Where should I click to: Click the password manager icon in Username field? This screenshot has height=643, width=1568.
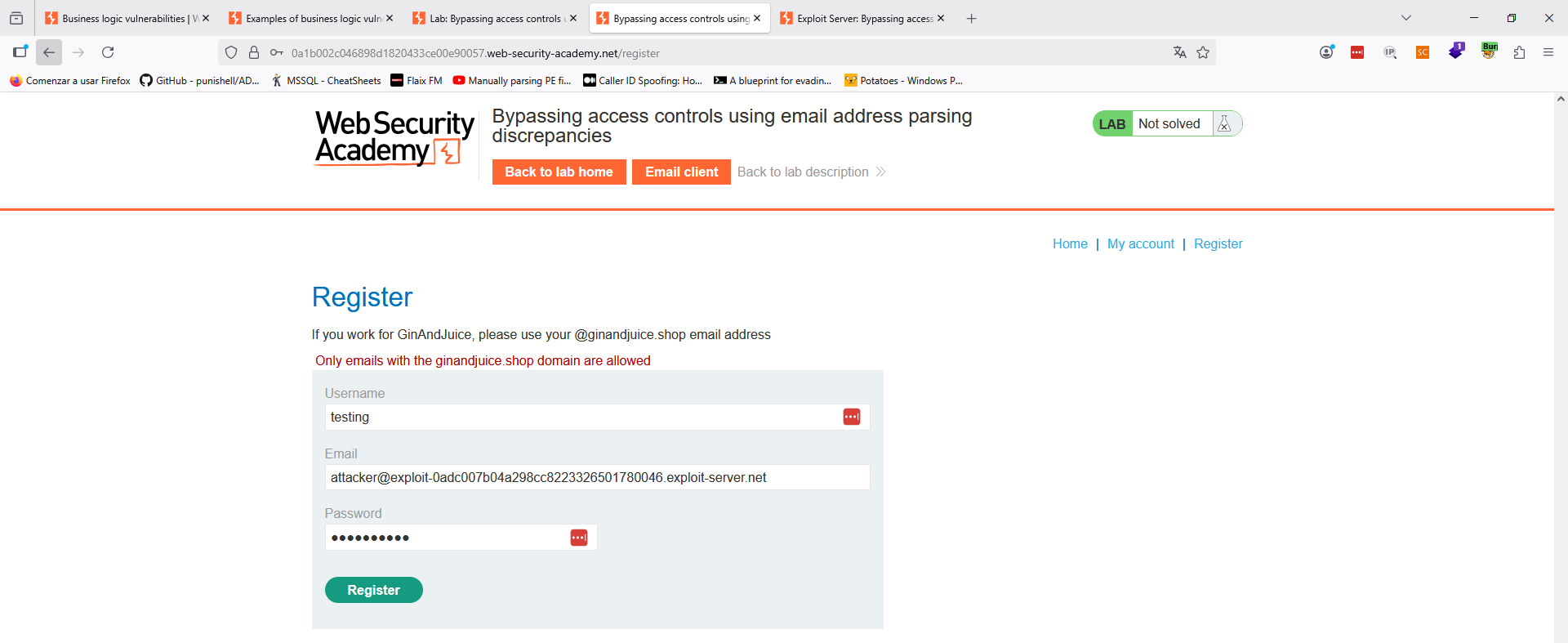[x=851, y=417]
